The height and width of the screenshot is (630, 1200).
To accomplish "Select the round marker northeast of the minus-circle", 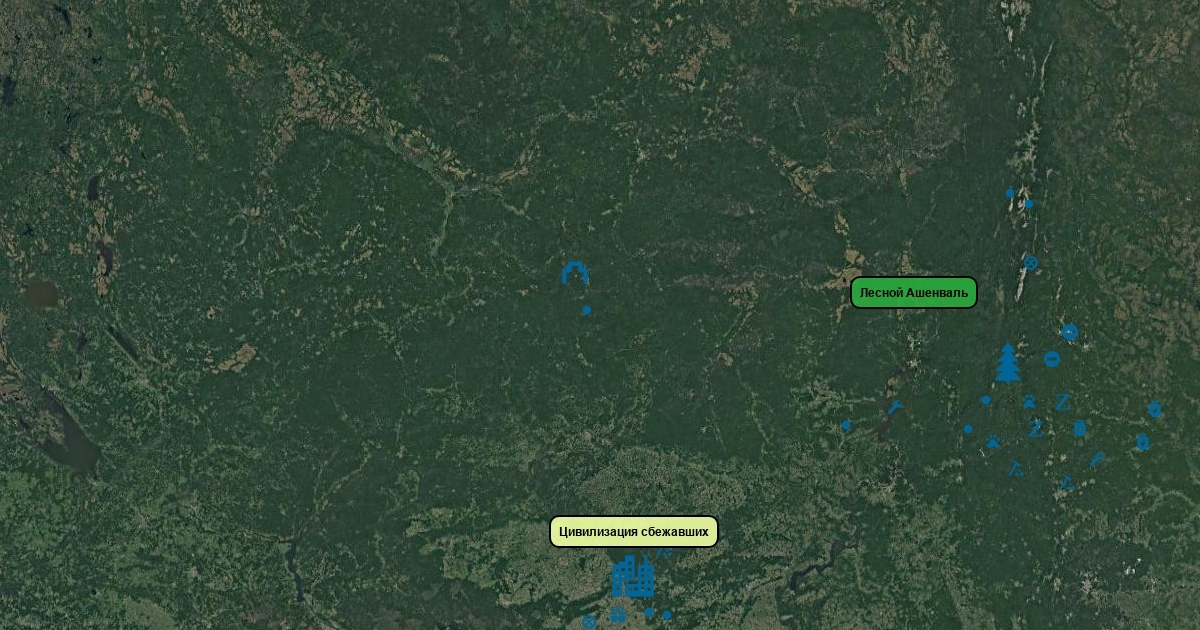I will (1070, 332).
